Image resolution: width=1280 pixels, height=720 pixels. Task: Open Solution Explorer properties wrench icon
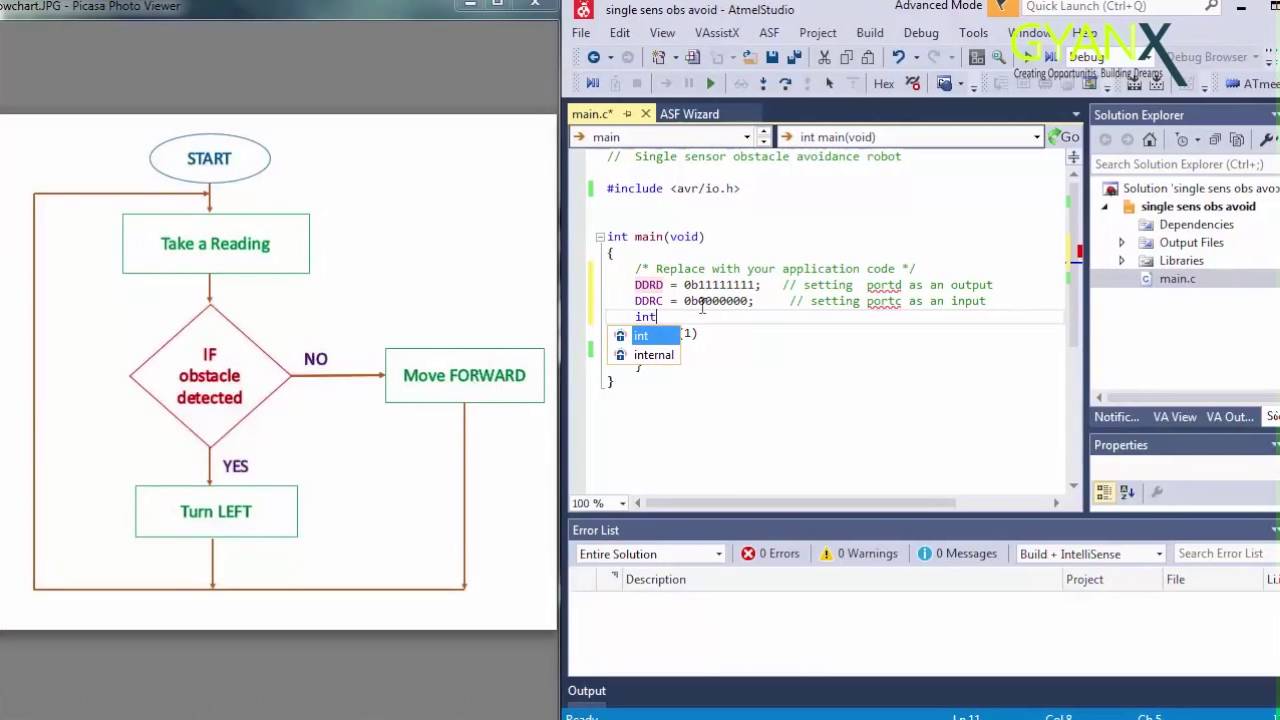[x=1267, y=140]
